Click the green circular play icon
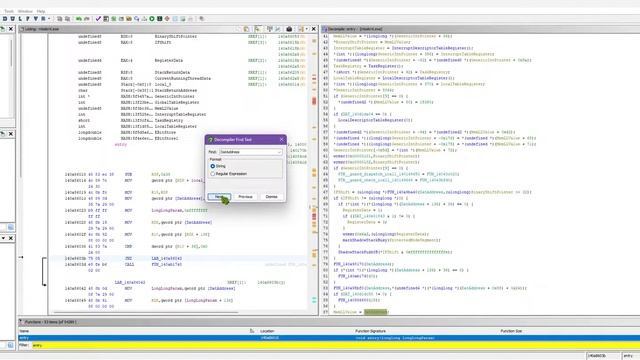Screen dimensions: 640x360 (x=152, y=19)
